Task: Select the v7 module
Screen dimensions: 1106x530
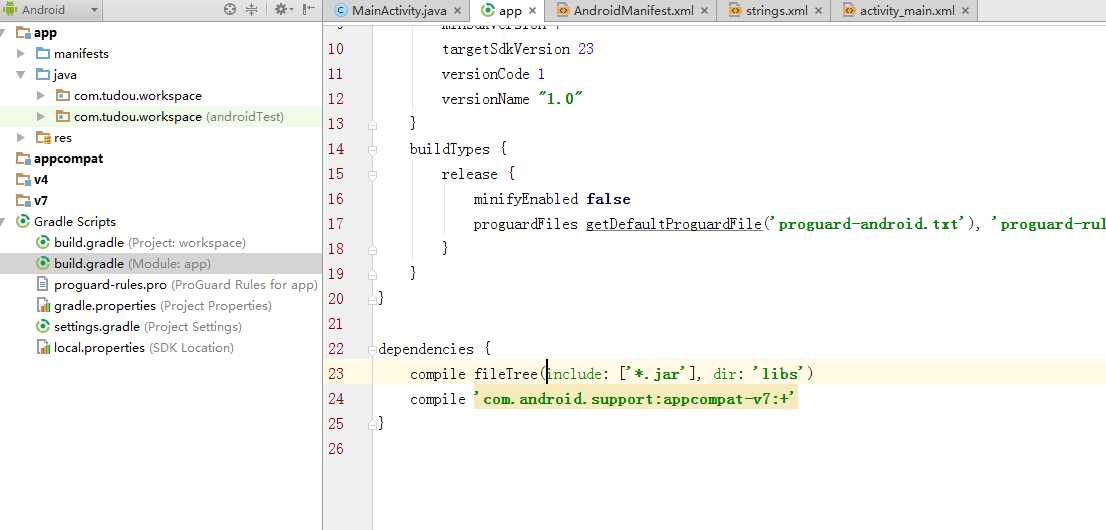Action: pyautogui.click(x=41, y=200)
